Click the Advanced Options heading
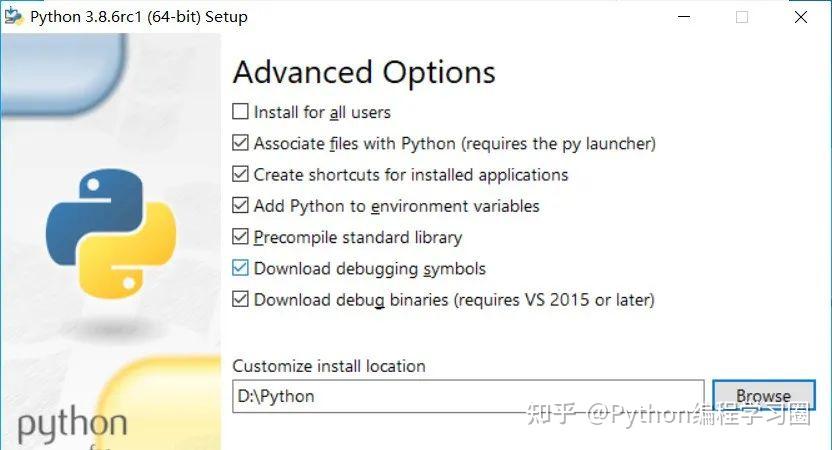Screen dimensions: 832x450 [364, 73]
